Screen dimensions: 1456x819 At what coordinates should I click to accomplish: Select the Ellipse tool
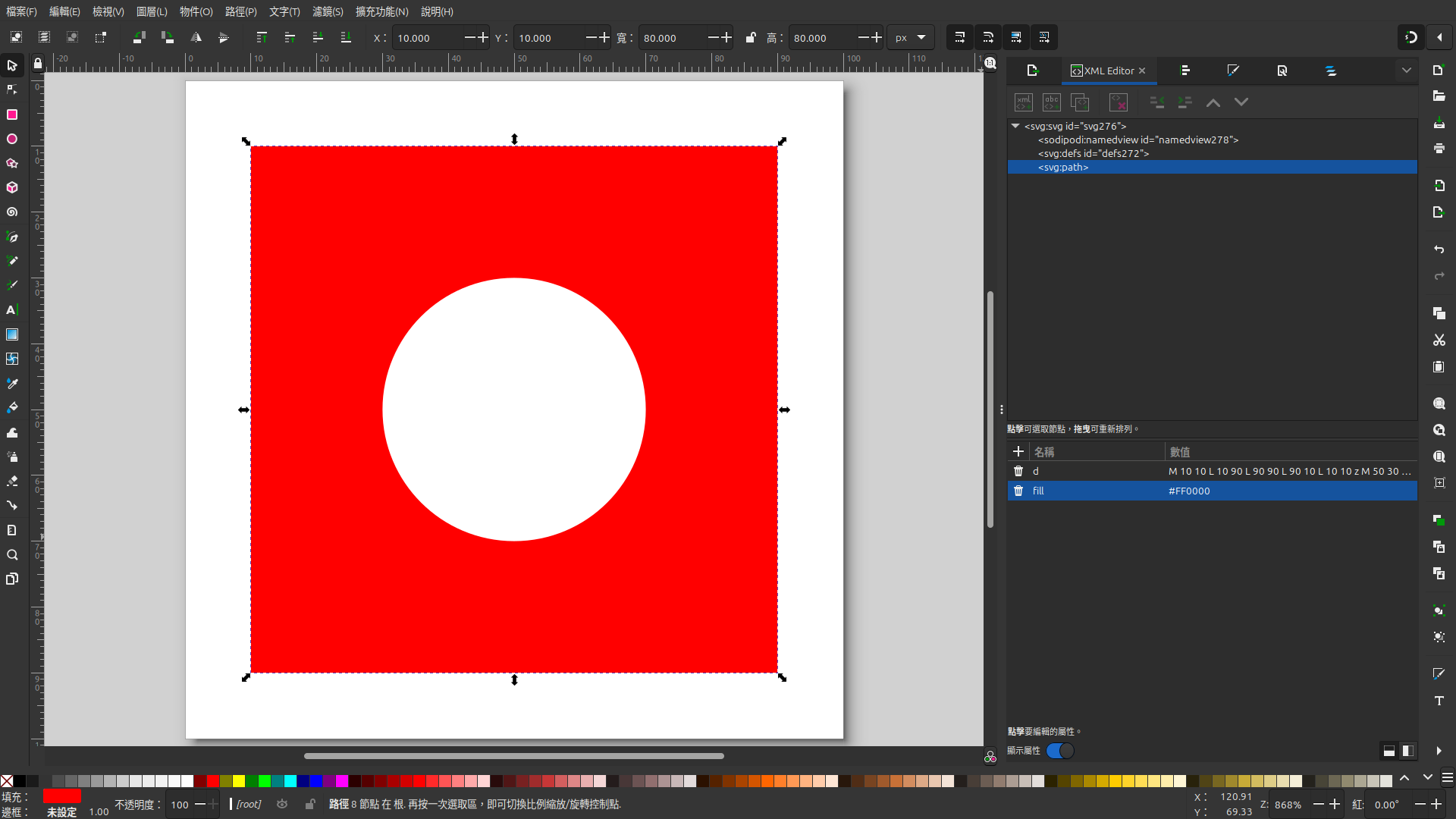click(x=12, y=139)
